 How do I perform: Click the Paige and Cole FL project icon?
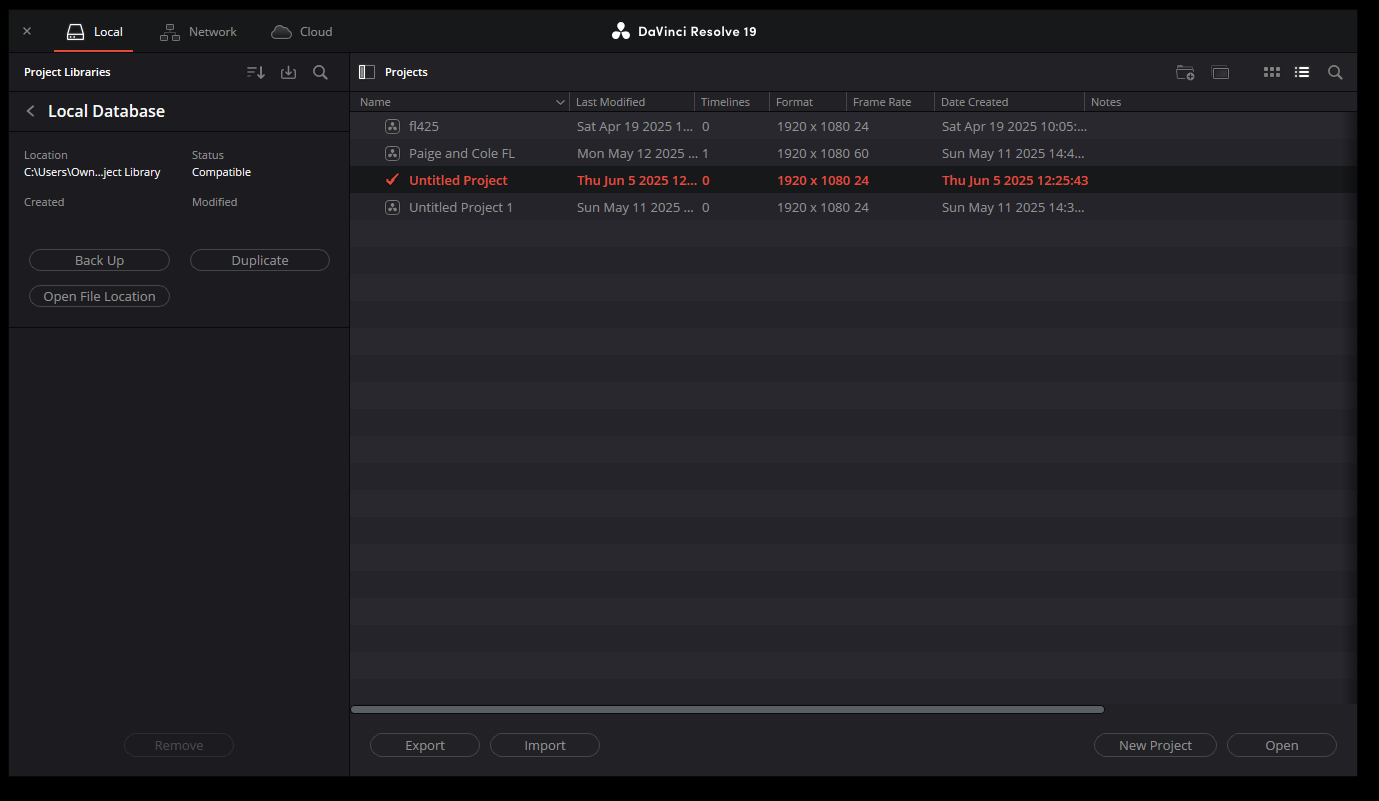pos(392,153)
